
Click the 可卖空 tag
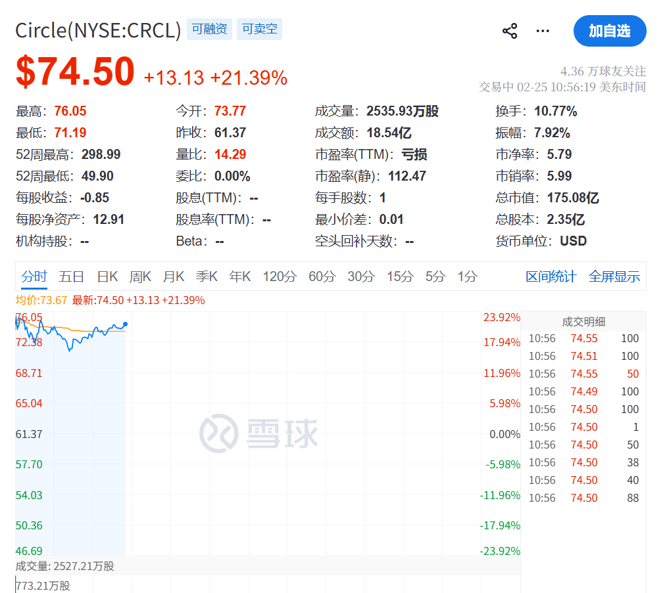coord(258,30)
